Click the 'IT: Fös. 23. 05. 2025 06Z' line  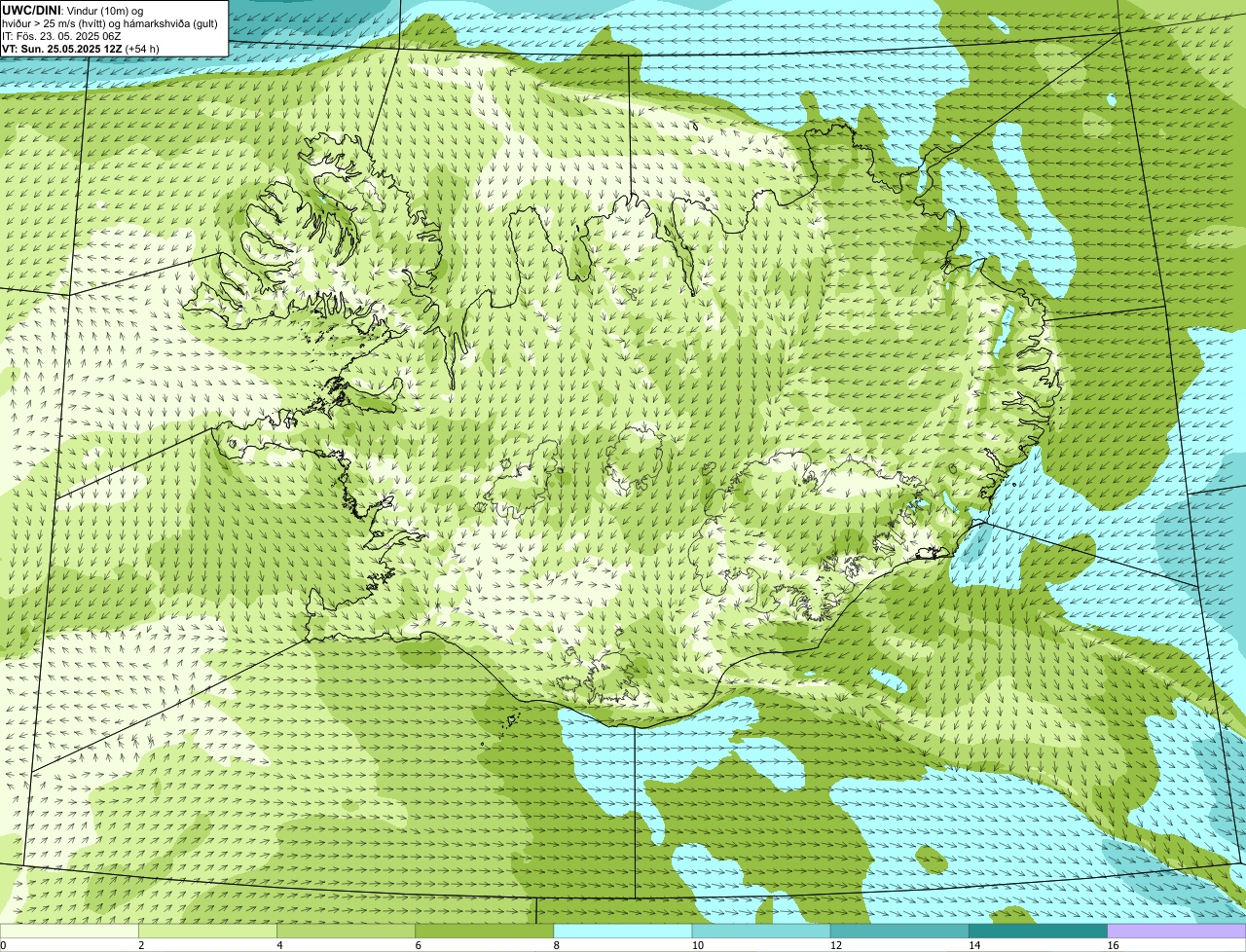point(61,36)
